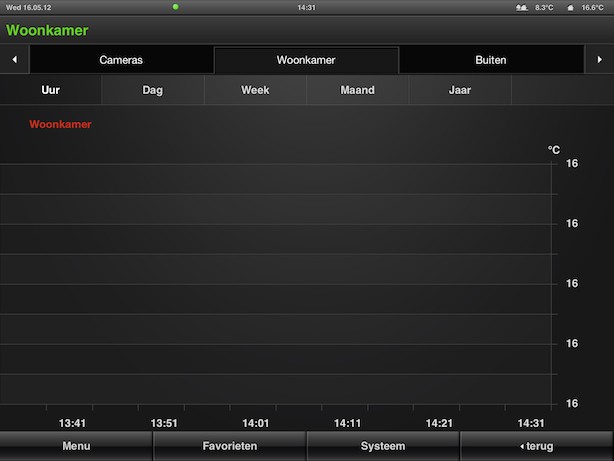Click the red Woonkamer chart legend label
Screen dimensions: 614x461
click(x=61, y=125)
